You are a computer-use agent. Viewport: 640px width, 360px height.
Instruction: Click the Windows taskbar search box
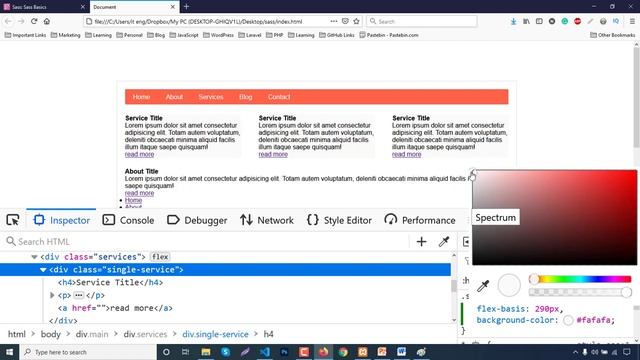[x=88, y=352]
